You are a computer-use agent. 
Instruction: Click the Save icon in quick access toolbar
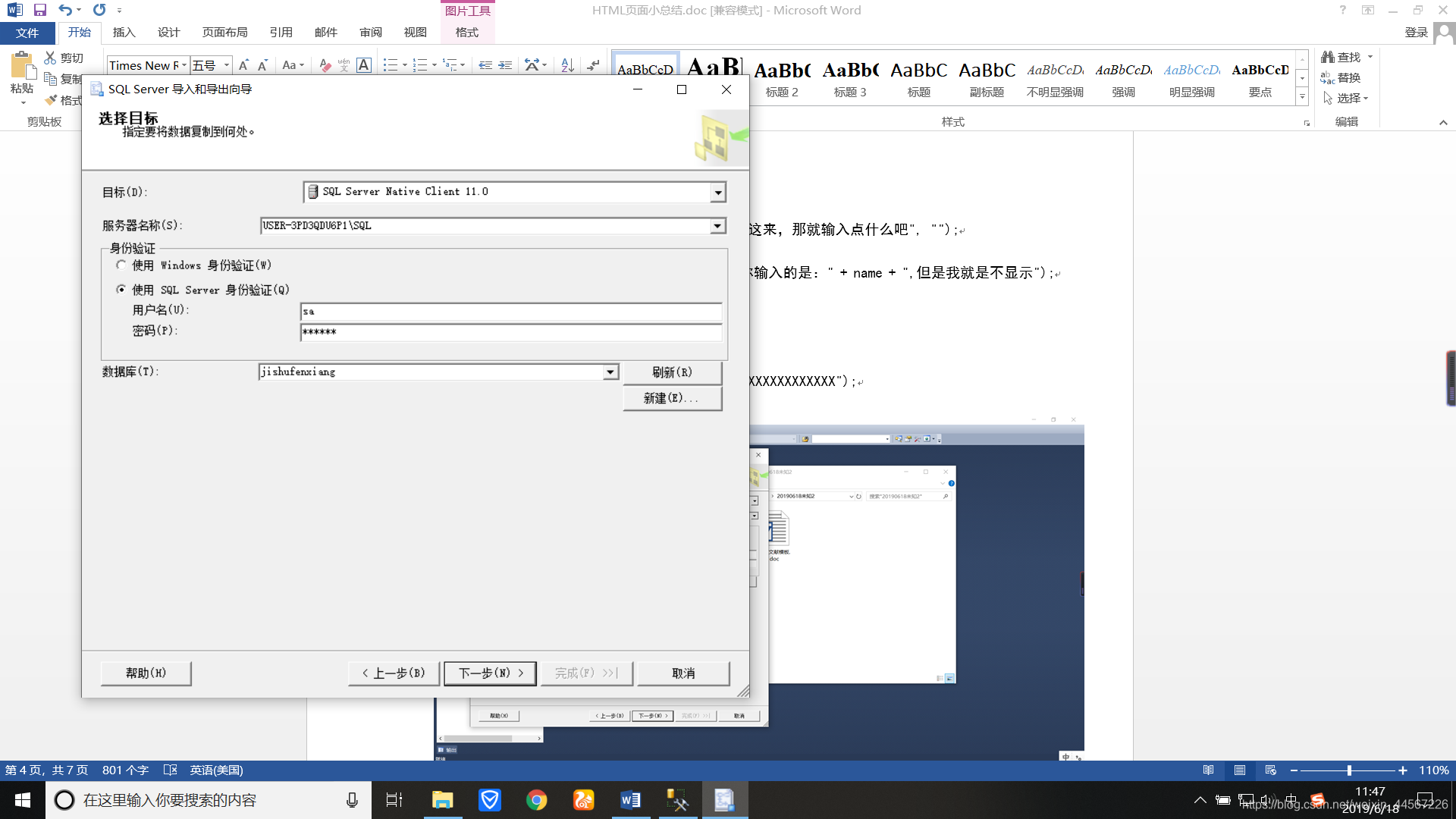point(40,10)
